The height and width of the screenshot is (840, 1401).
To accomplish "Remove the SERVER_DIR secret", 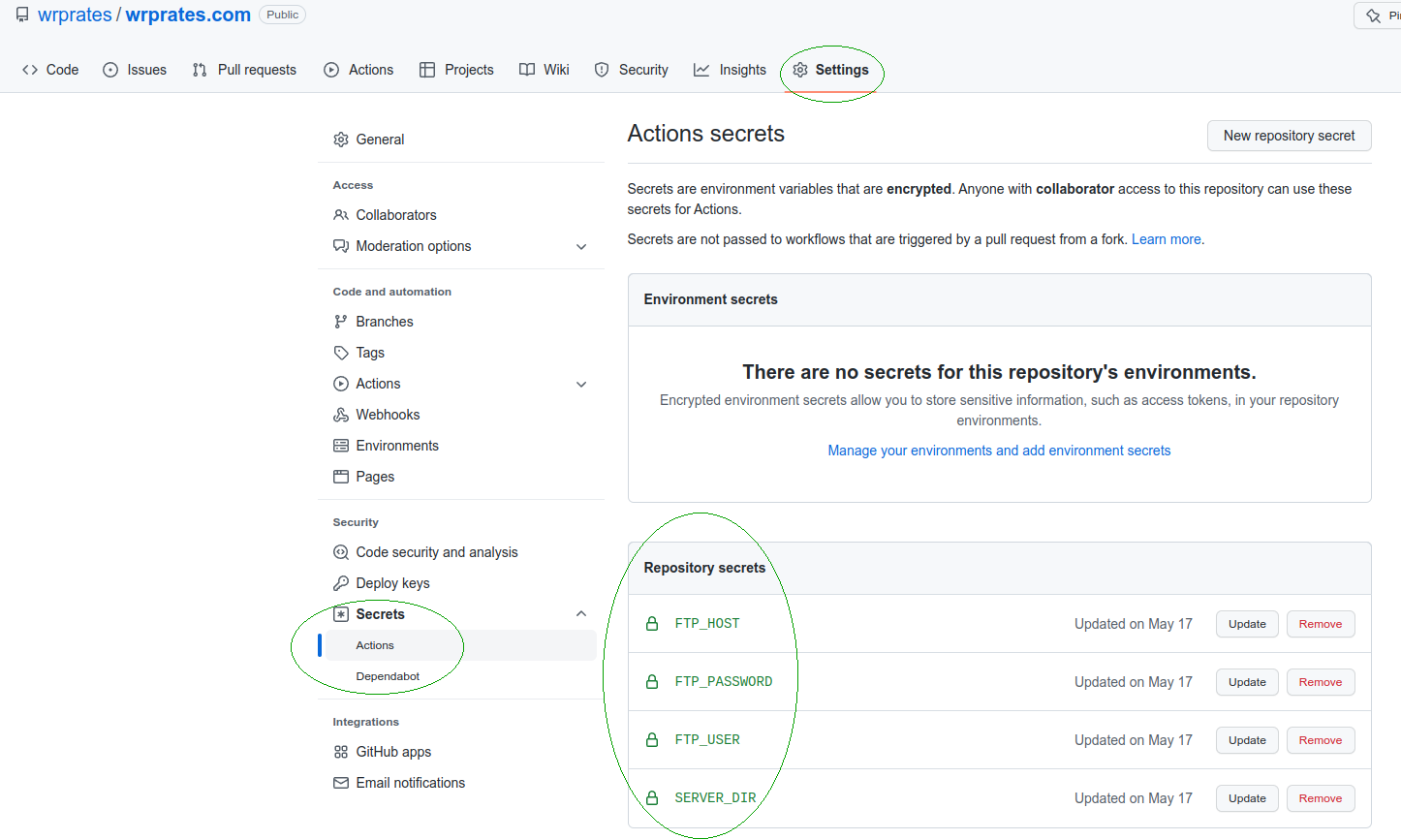I will coord(1321,798).
